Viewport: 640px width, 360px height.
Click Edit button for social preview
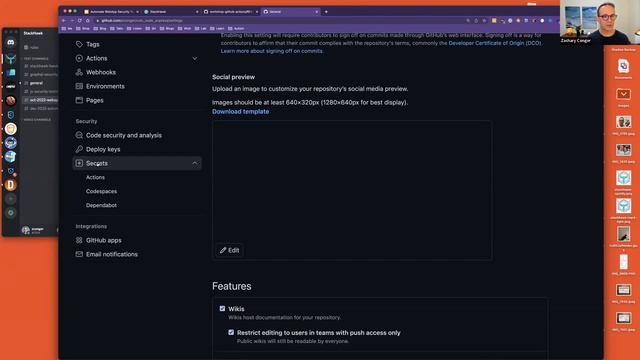[x=230, y=250]
